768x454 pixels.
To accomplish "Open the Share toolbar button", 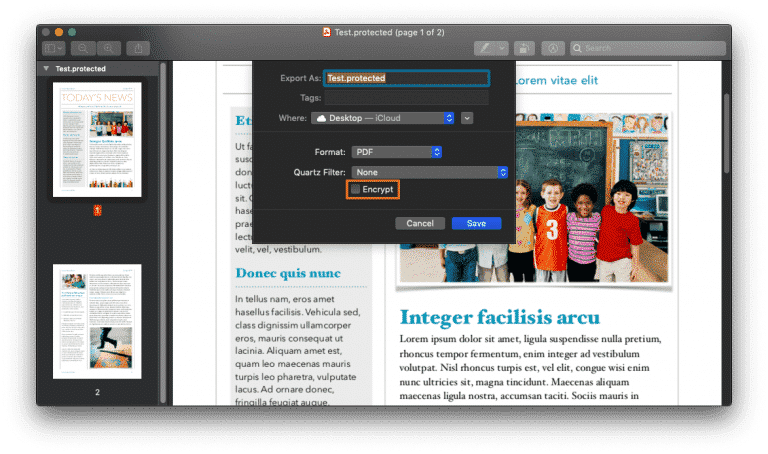I will (x=138, y=48).
